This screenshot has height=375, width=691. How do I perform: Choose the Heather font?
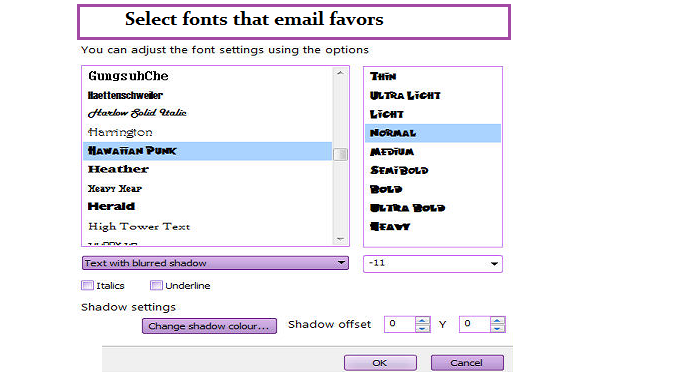(207, 169)
